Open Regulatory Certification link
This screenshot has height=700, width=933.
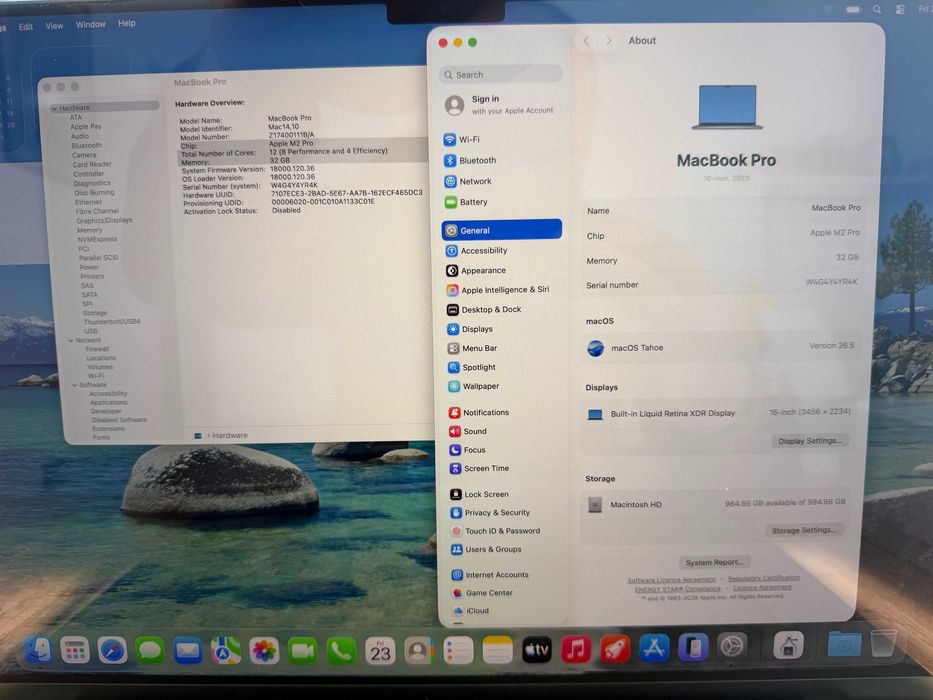(764, 578)
